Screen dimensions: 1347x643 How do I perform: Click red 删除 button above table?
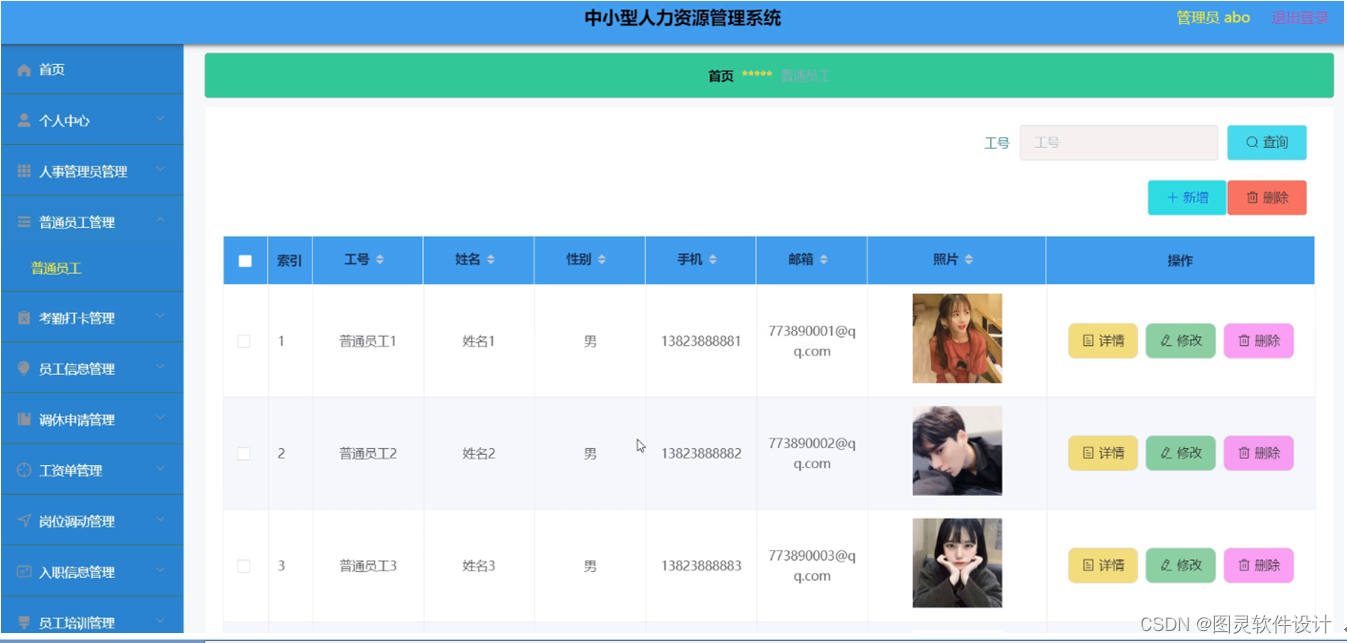pos(1267,198)
